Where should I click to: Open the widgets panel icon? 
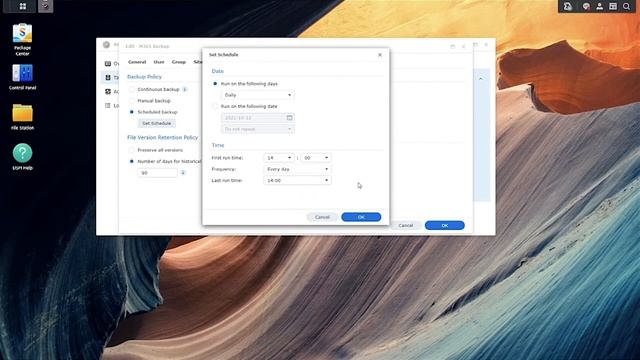[x=613, y=6]
